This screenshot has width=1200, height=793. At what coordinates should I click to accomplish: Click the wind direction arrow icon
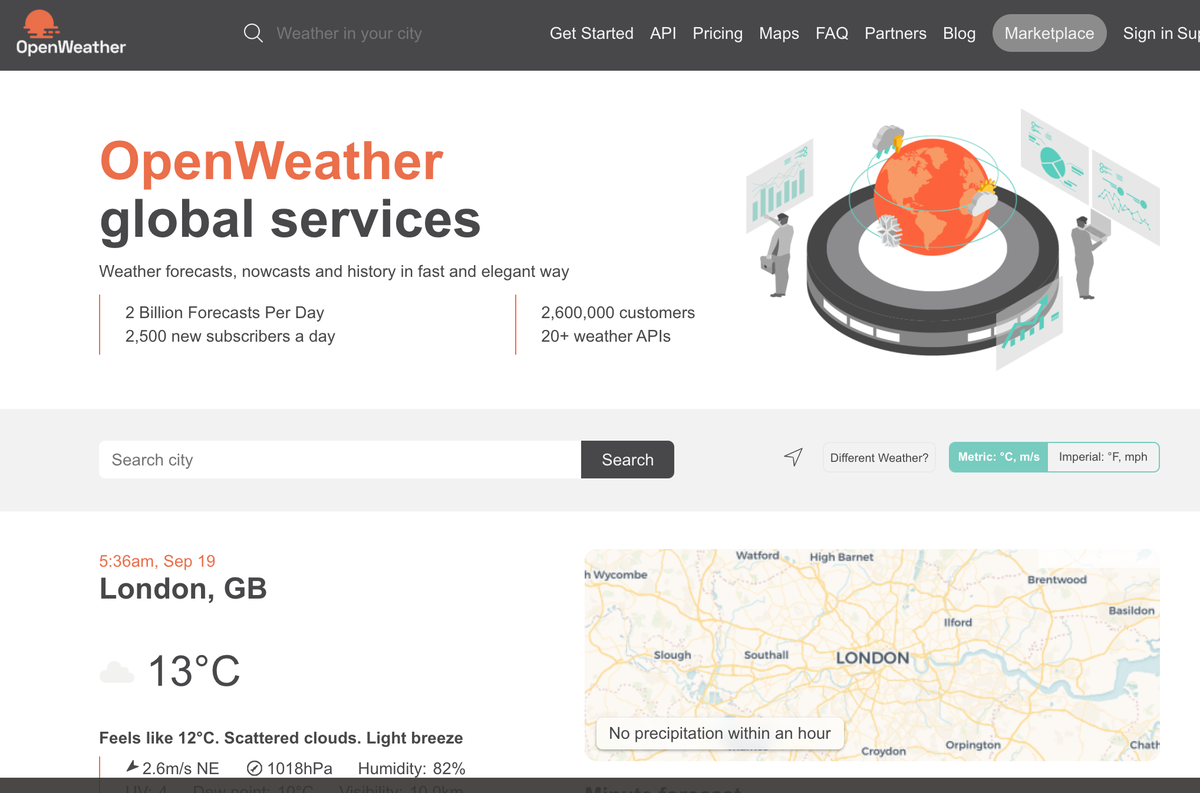click(x=132, y=767)
